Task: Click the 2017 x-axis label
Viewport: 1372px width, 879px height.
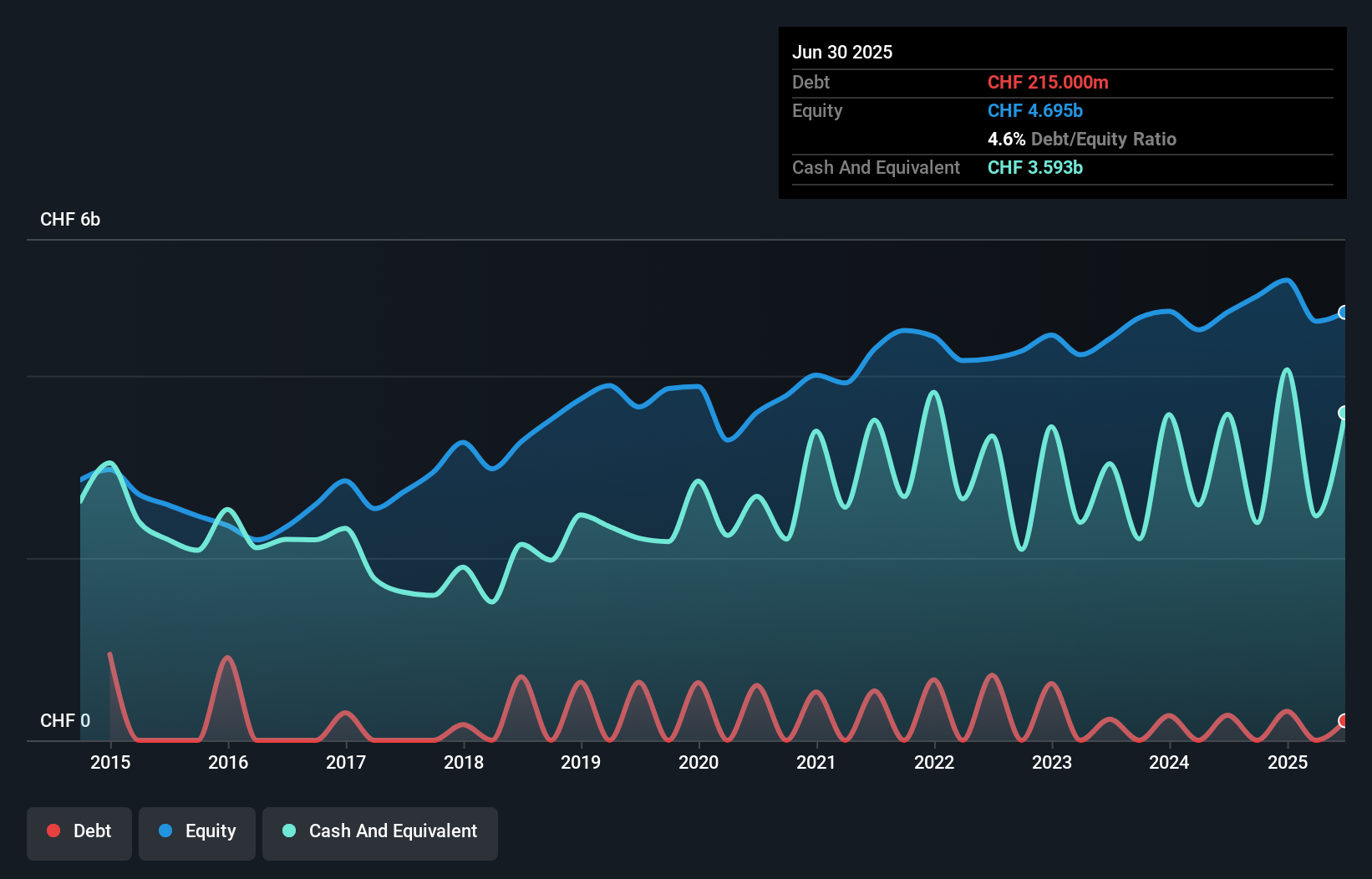Action: click(x=346, y=762)
